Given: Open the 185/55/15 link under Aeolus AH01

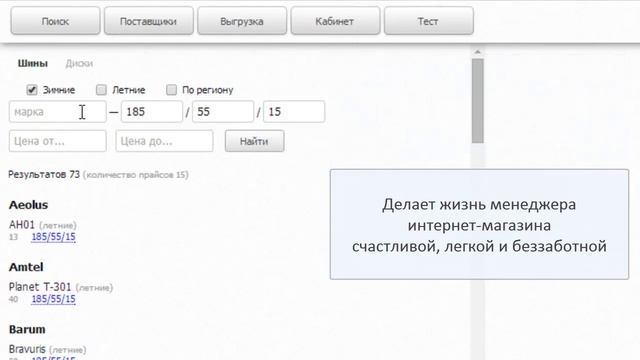Looking at the screenshot, I should click(x=53, y=237).
